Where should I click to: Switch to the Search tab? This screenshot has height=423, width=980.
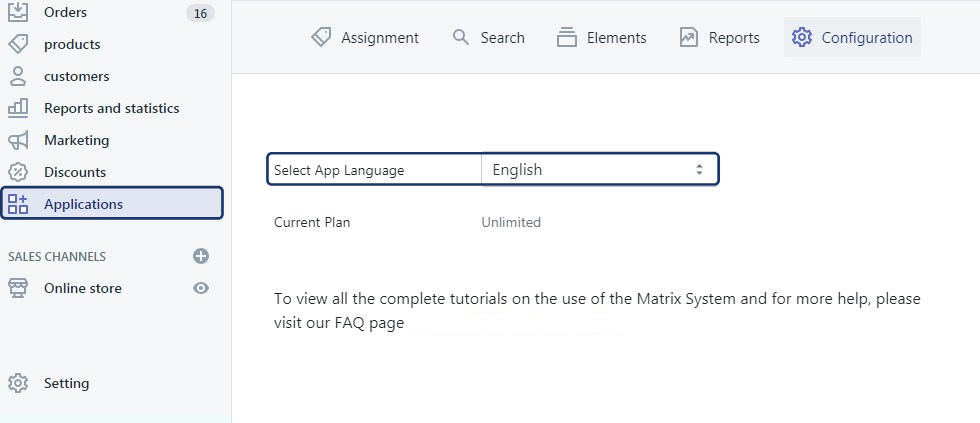pos(488,38)
